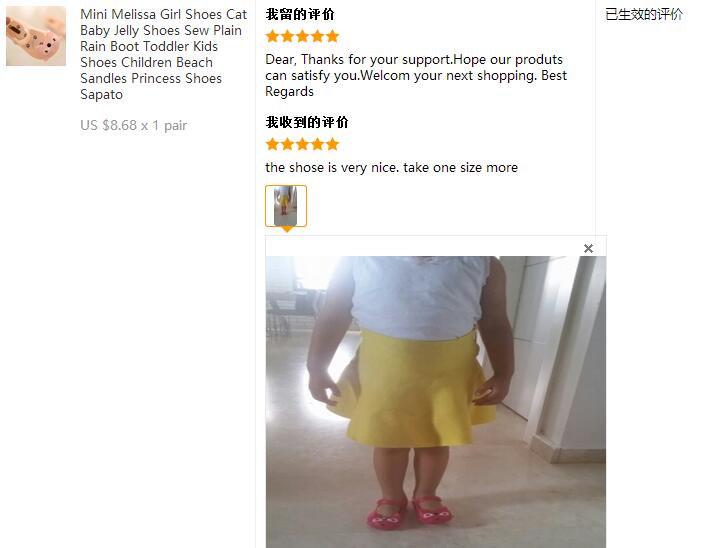Open the pink cat shoes product thumbnail
Image resolution: width=722 pixels, height=548 pixels.
(x=36, y=36)
